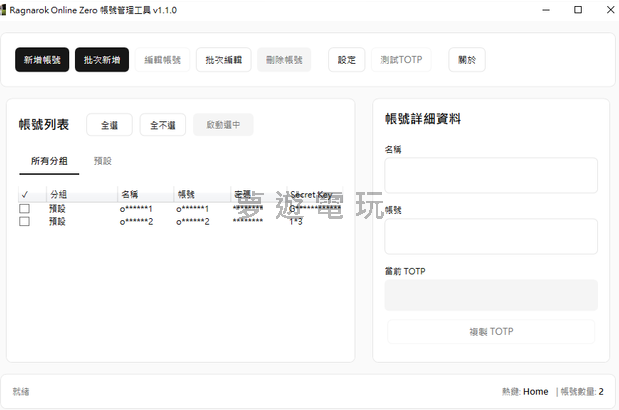The height and width of the screenshot is (410, 619).
Task: Sort the list by 分組 column header
Action: [58, 194]
